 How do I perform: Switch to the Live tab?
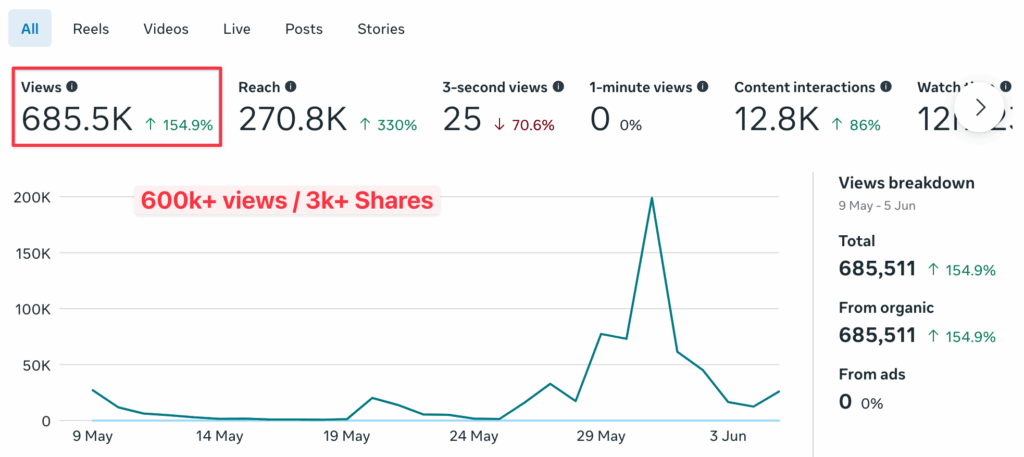(x=237, y=29)
